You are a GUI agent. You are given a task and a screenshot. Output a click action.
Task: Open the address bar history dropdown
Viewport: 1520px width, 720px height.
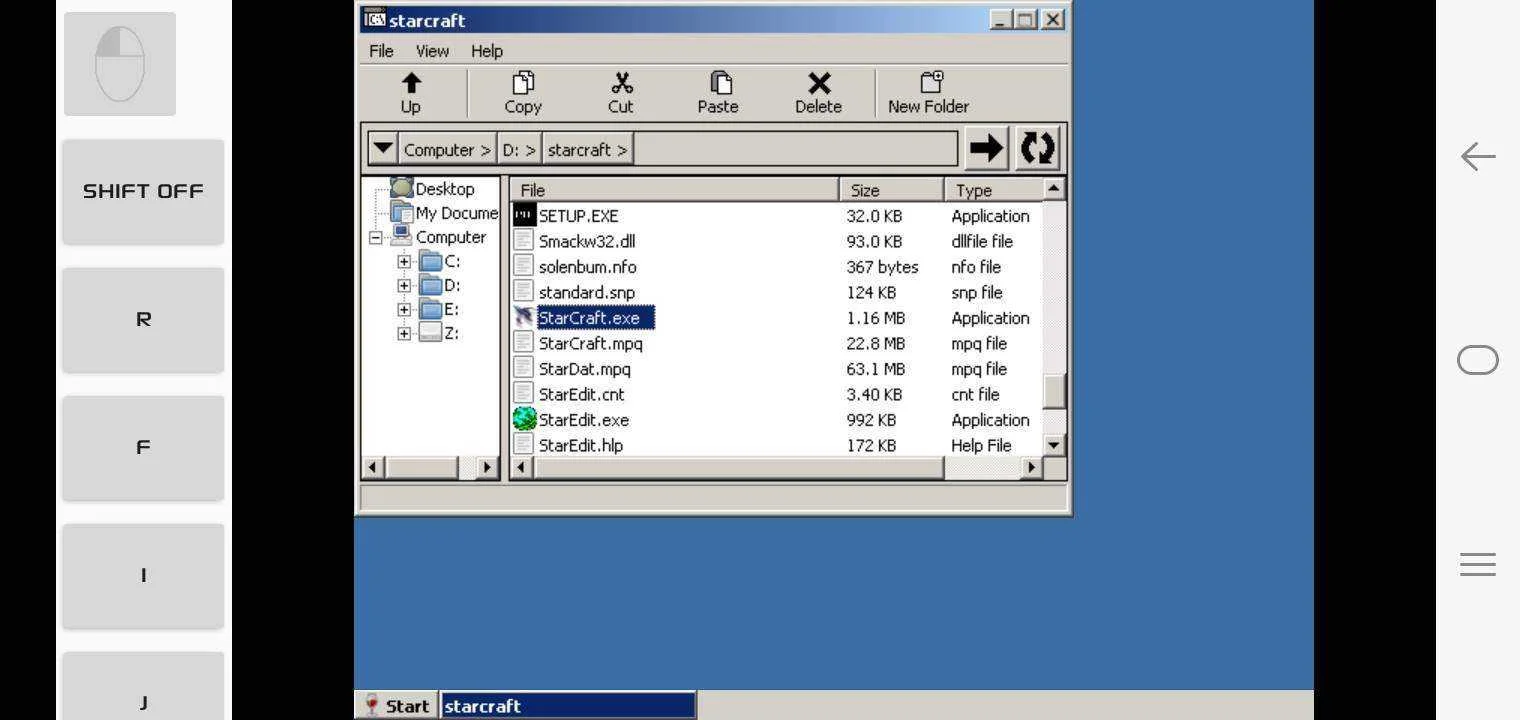tap(383, 149)
